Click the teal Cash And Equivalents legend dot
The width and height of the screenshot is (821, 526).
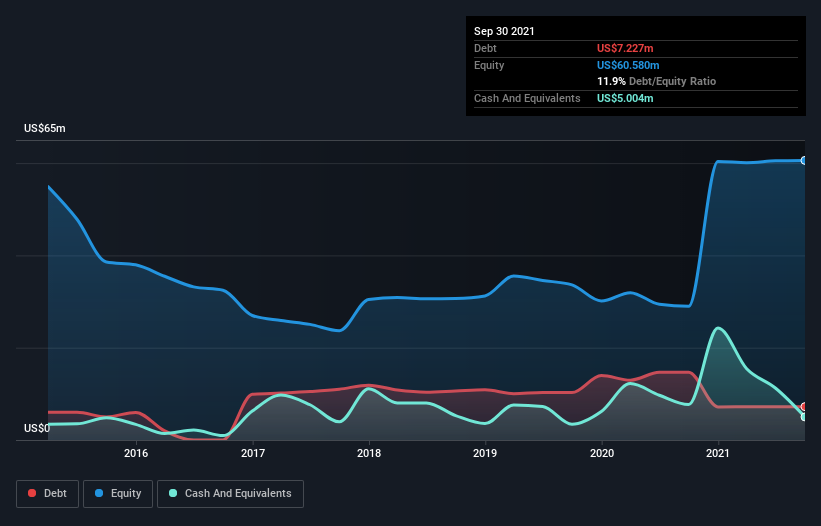pyautogui.click(x=173, y=493)
